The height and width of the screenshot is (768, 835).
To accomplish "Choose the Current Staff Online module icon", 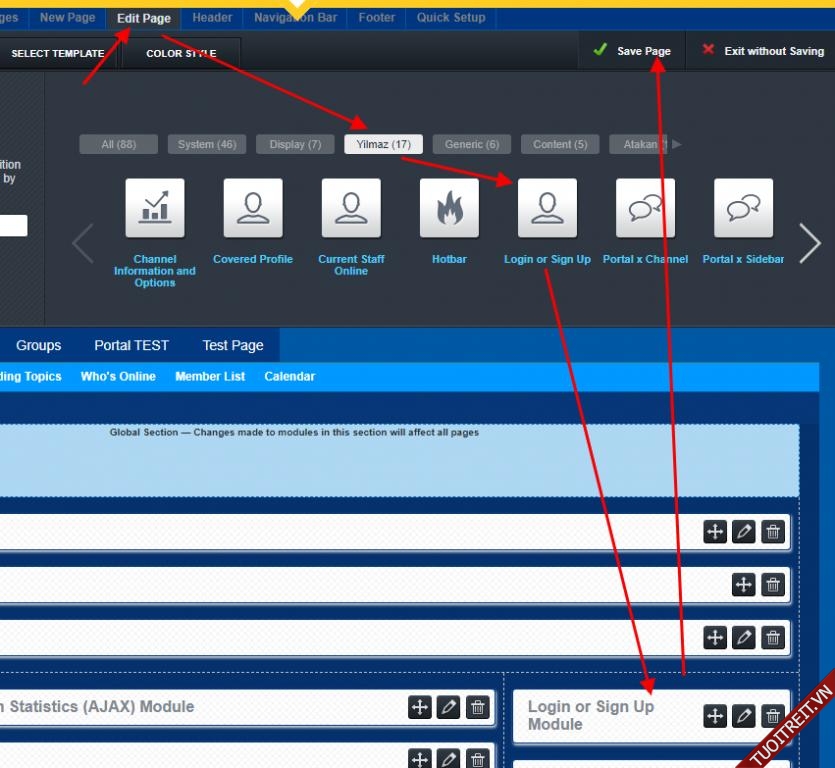I will pyautogui.click(x=351, y=208).
